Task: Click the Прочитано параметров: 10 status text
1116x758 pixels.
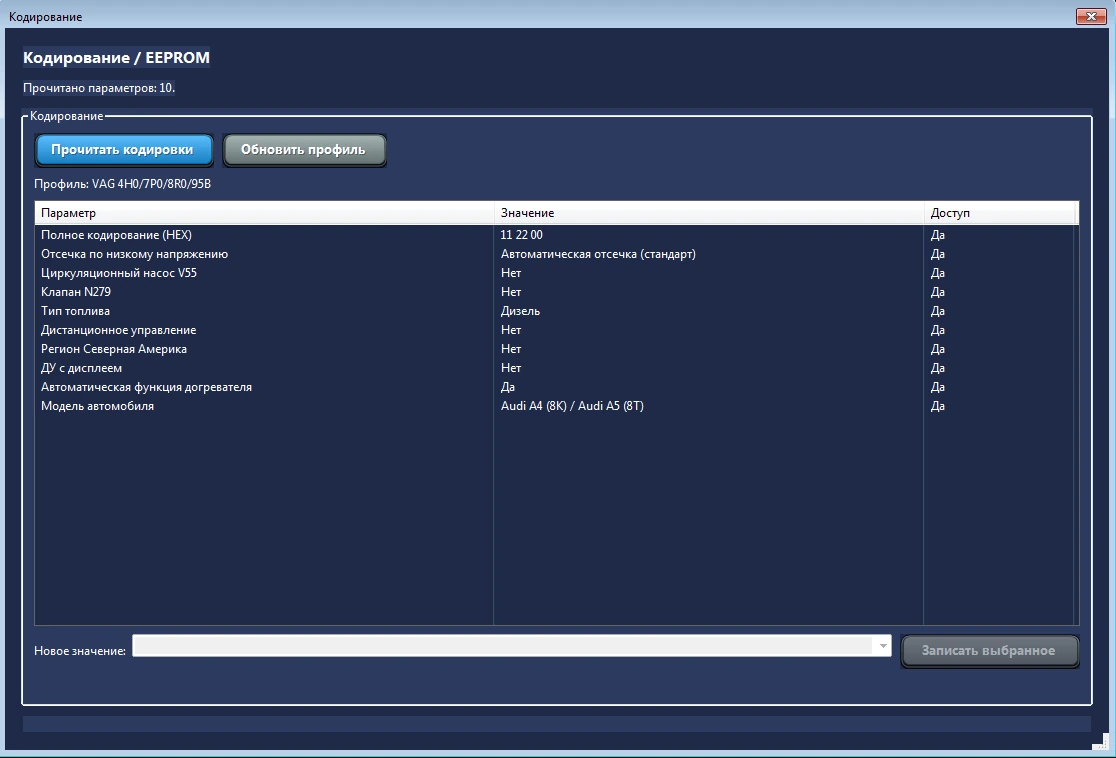Action: click(99, 88)
